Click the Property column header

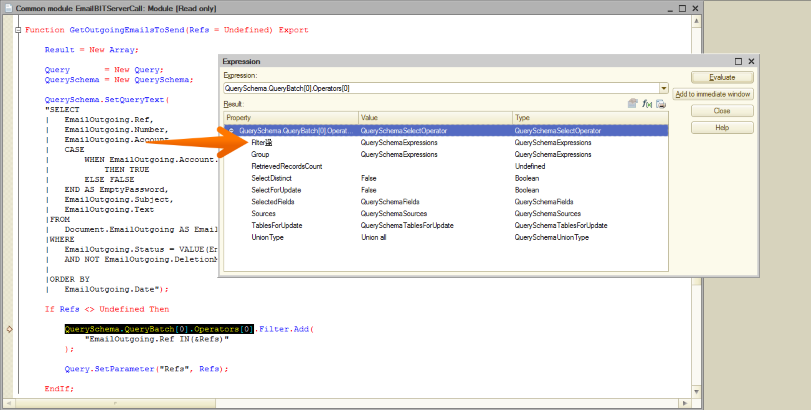pyautogui.click(x=291, y=118)
